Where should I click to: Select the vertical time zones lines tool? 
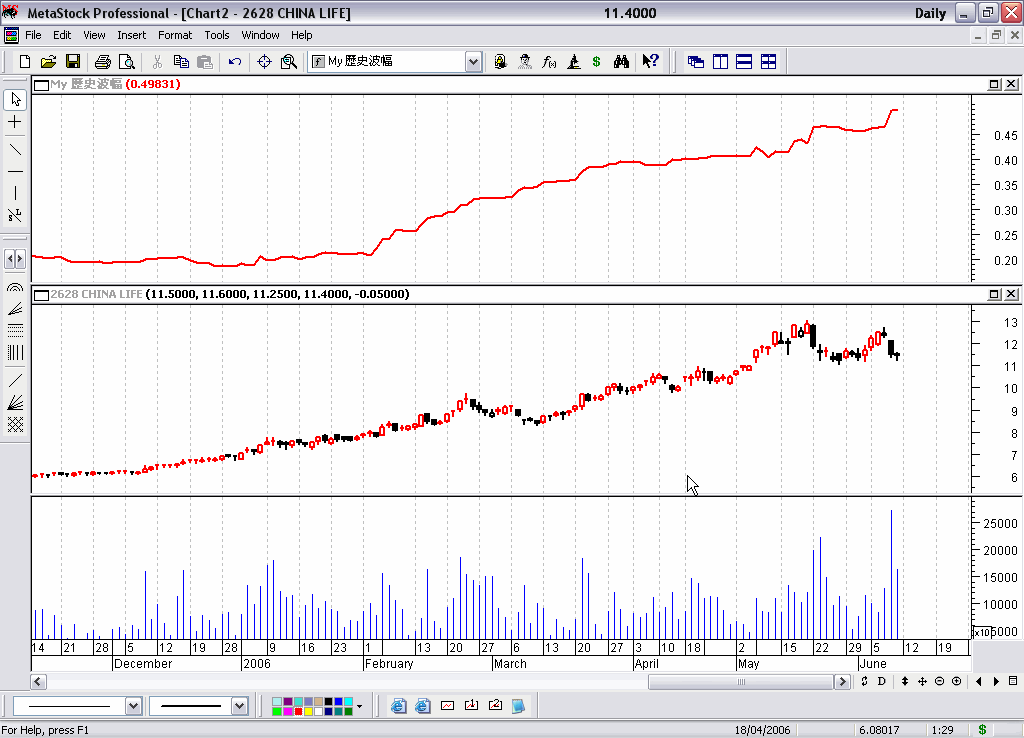[15, 353]
